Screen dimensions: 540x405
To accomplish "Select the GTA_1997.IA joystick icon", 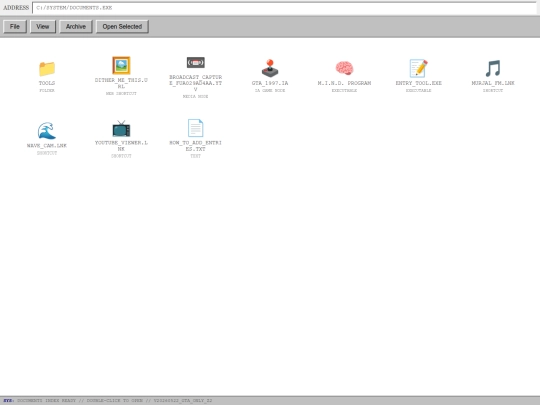I will 270,68.
